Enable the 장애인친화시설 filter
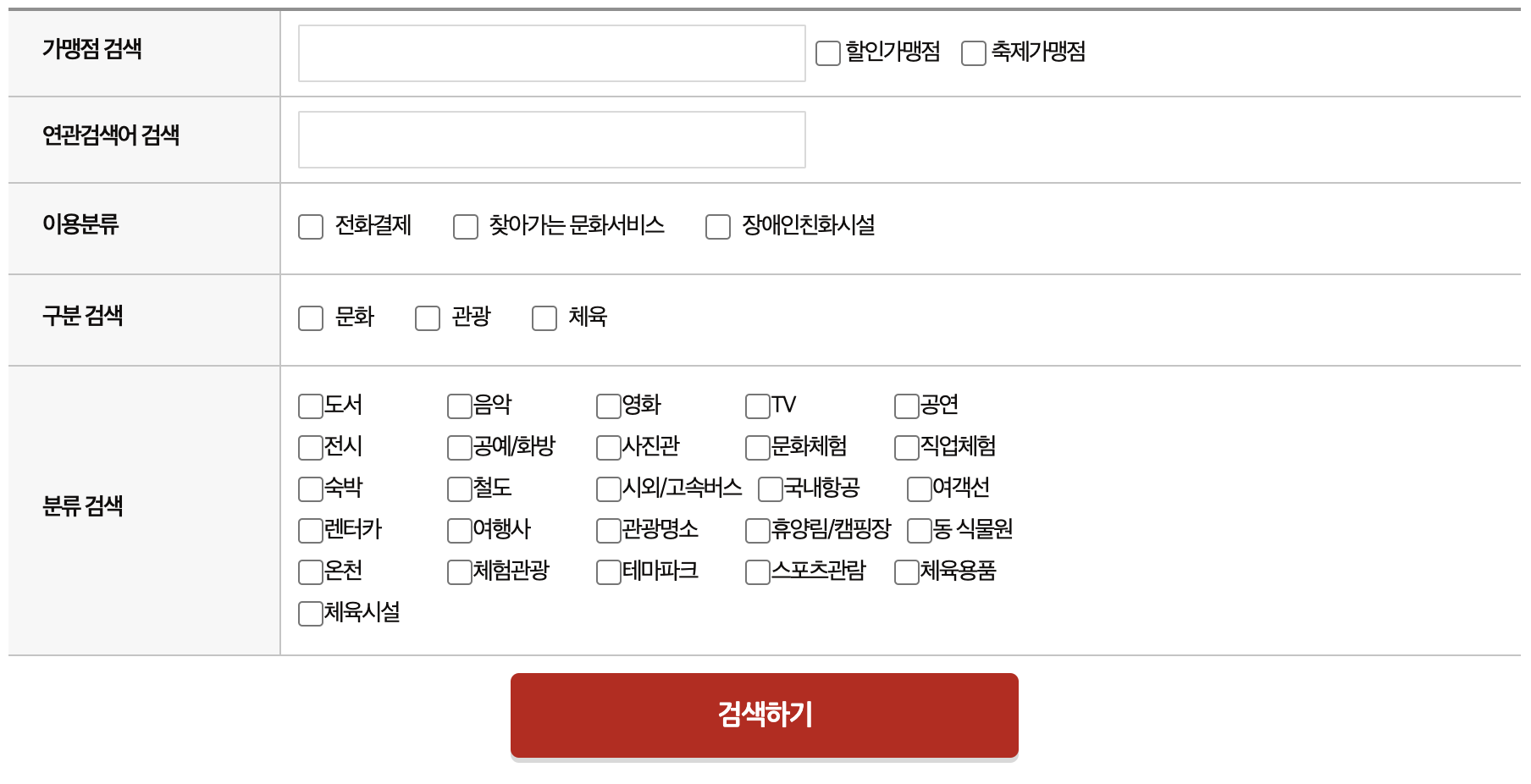The width and height of the screenshot is (1531, 784). click(x=717, y=226)
